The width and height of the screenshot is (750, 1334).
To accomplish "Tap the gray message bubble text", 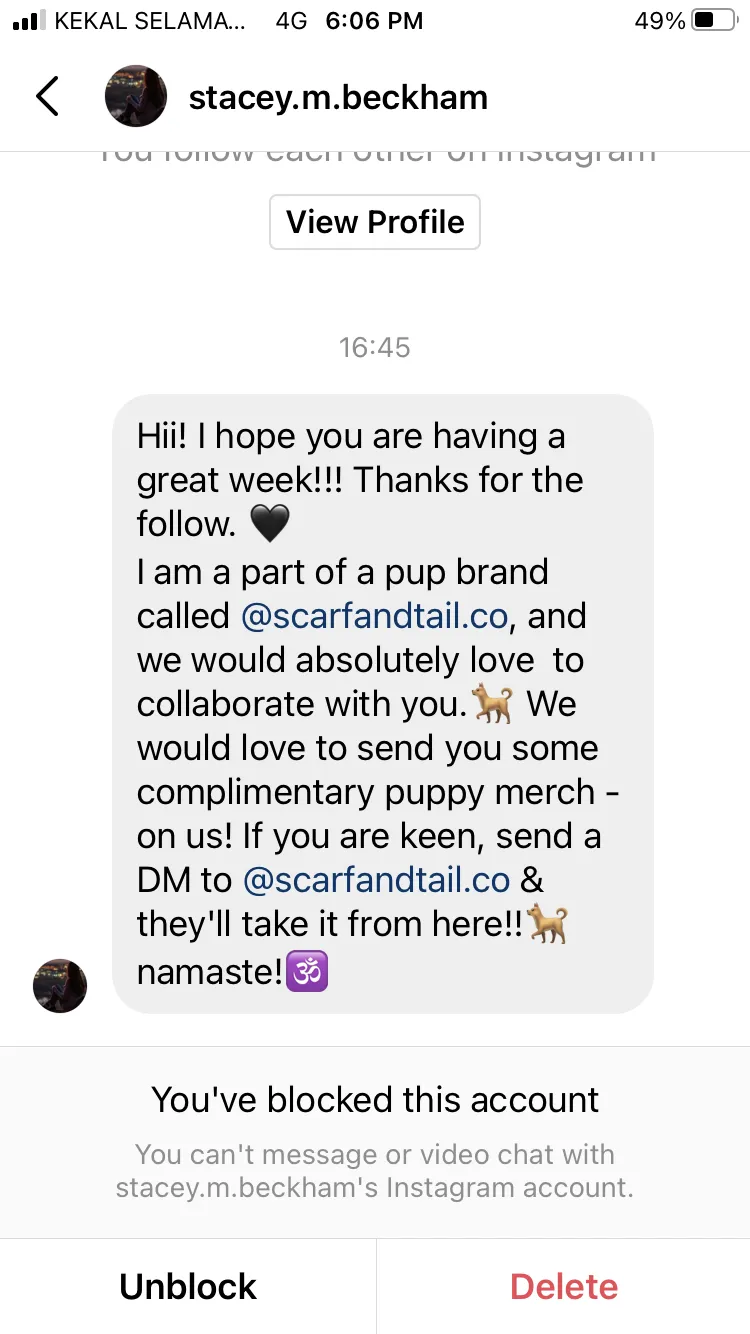I will click(383, 704).
